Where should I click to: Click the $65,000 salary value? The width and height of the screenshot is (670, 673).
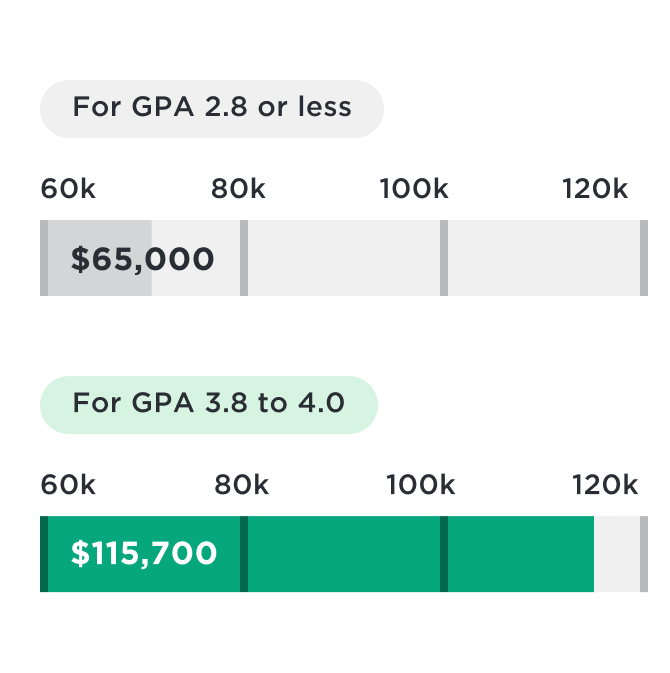pyautogui.click(x=142, y=259)
